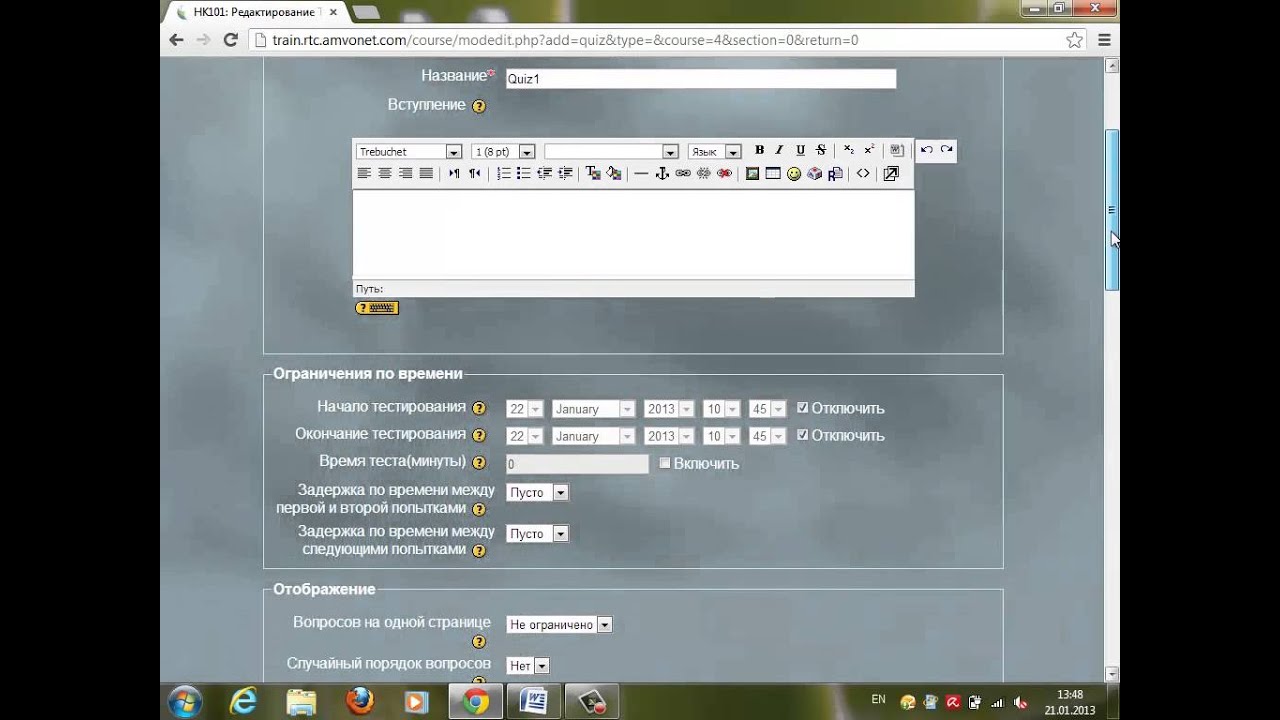Image resolution: width=1280 pixels, height=720 pixels.
Task: Click the help icon next to Вступление
Action: click(479, 106)
